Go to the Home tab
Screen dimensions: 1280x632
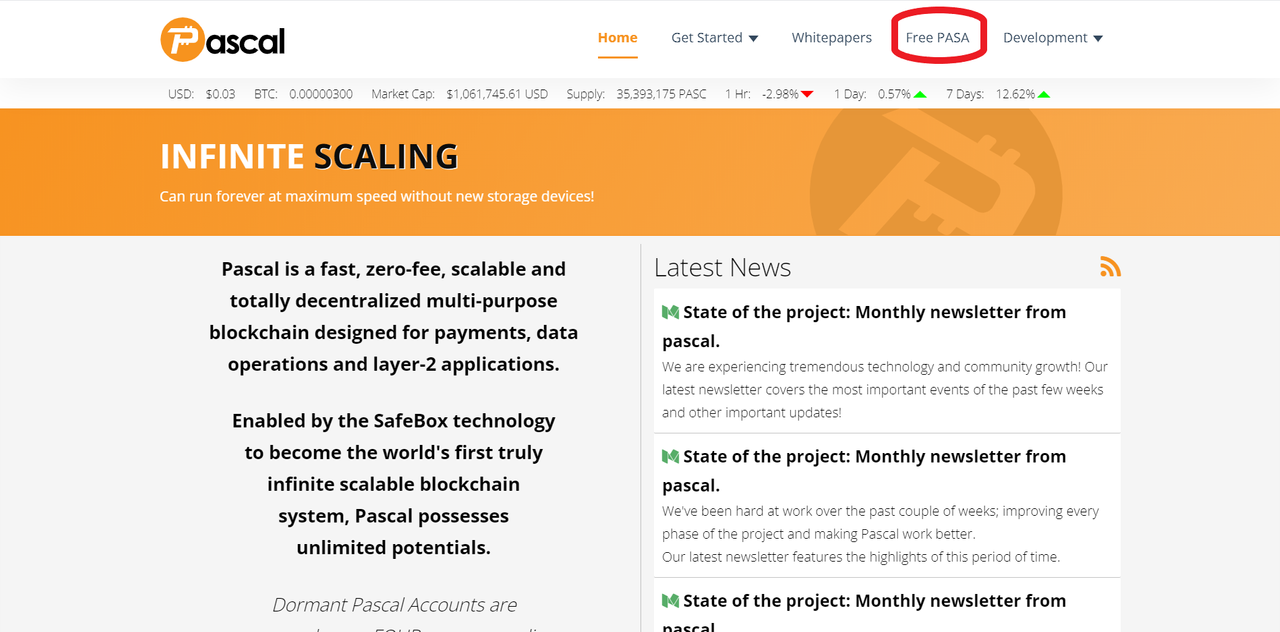tap(617, 37)
